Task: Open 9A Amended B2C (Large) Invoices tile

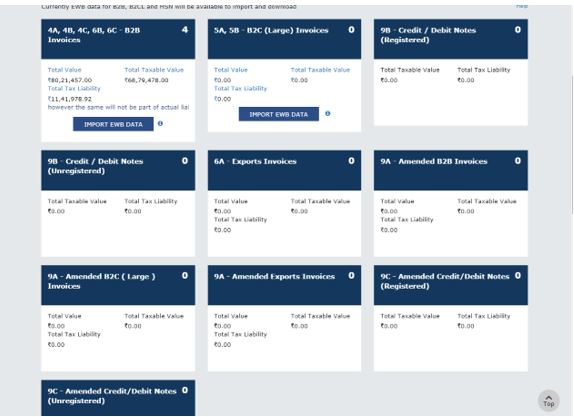Action: tap(118, 285)
